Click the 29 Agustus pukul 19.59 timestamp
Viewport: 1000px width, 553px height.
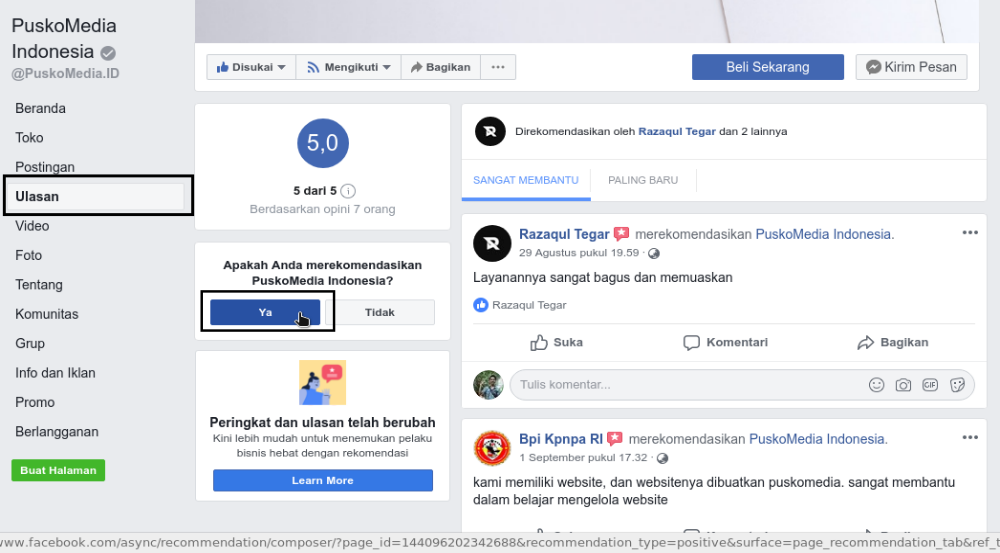[579, 253]
